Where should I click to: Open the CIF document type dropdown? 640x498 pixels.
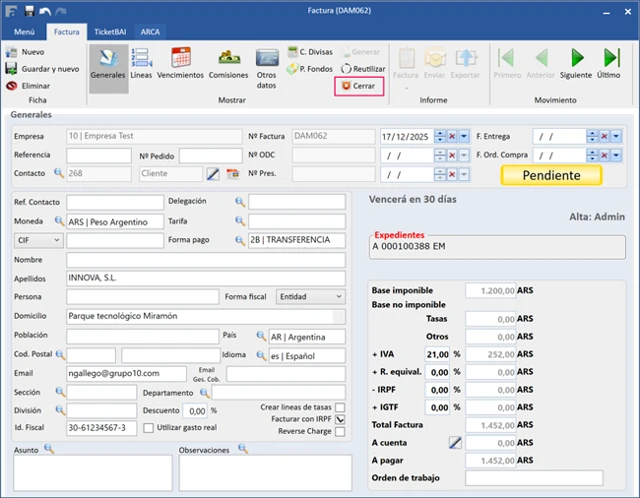click(x=56, y=240)
